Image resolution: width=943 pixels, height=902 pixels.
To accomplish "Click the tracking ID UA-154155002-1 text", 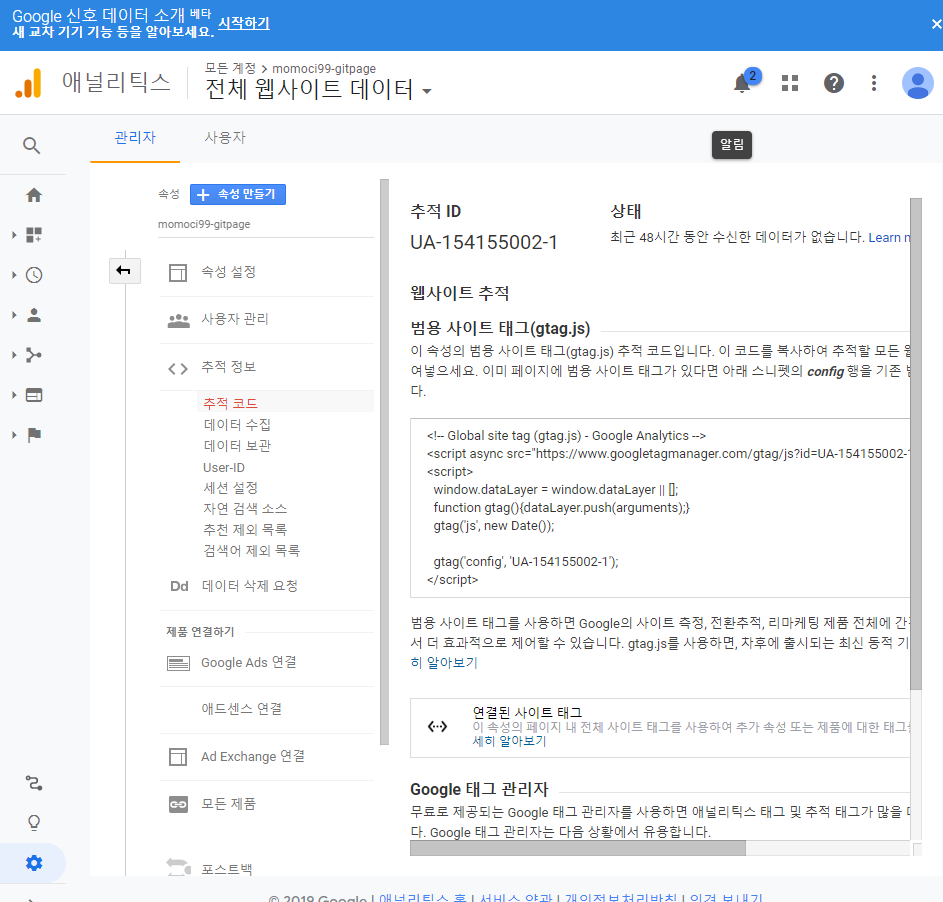I will 484,242.
